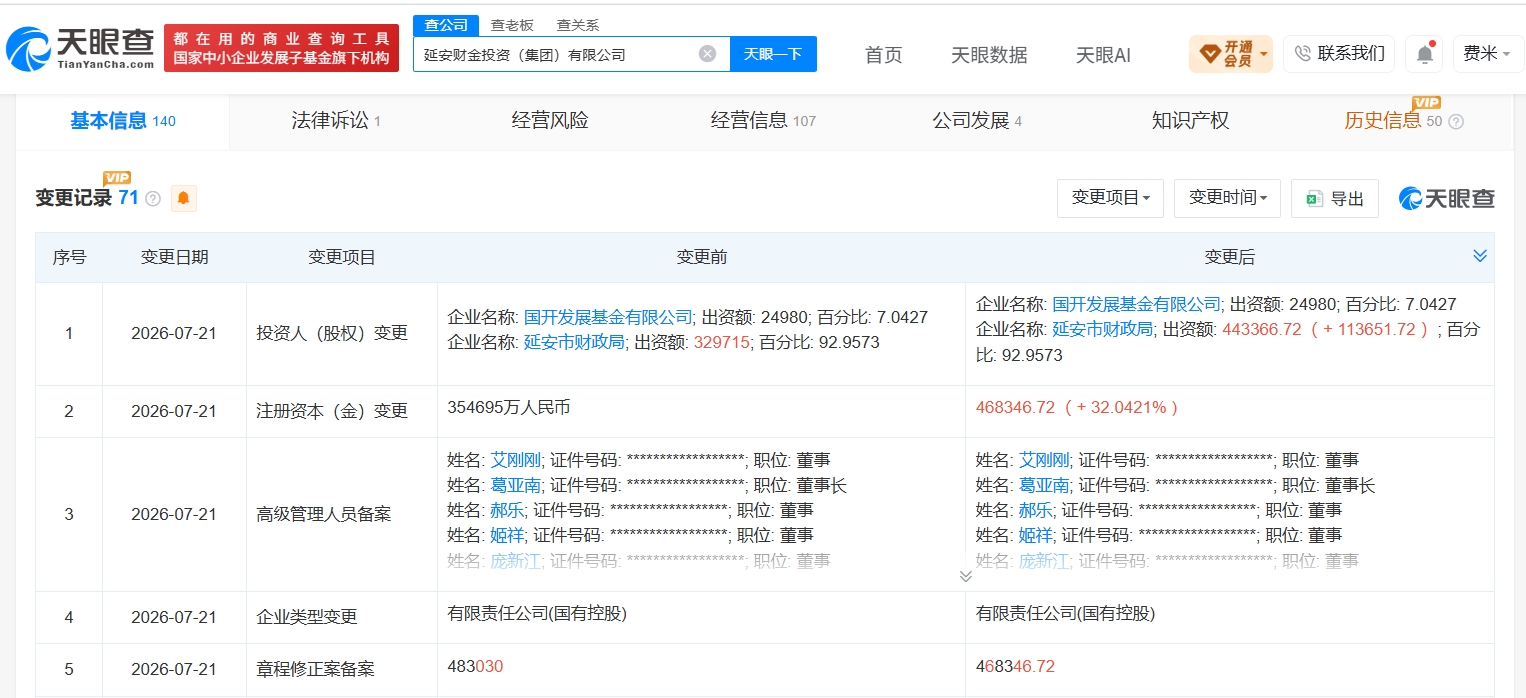Switch to the 查公司 search tab
Viewport: 1526px width, 698px height.
445,26
